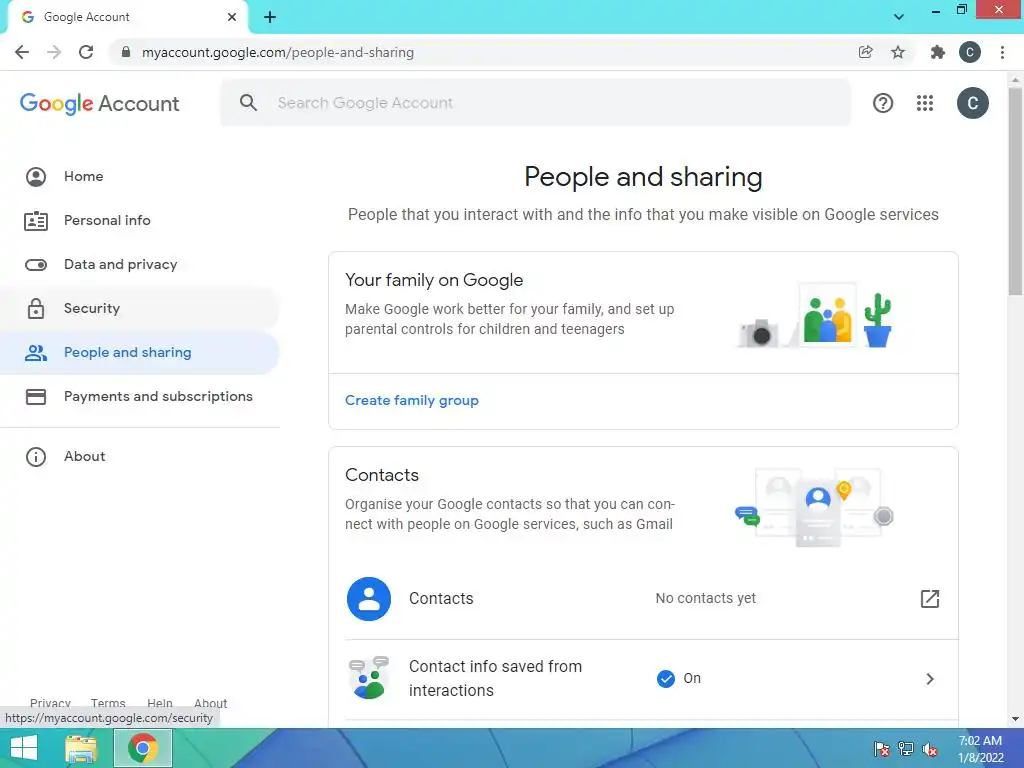Open Contacts in new window icon
Viewport: 1024px width, 768px height.
pos(929,599)
